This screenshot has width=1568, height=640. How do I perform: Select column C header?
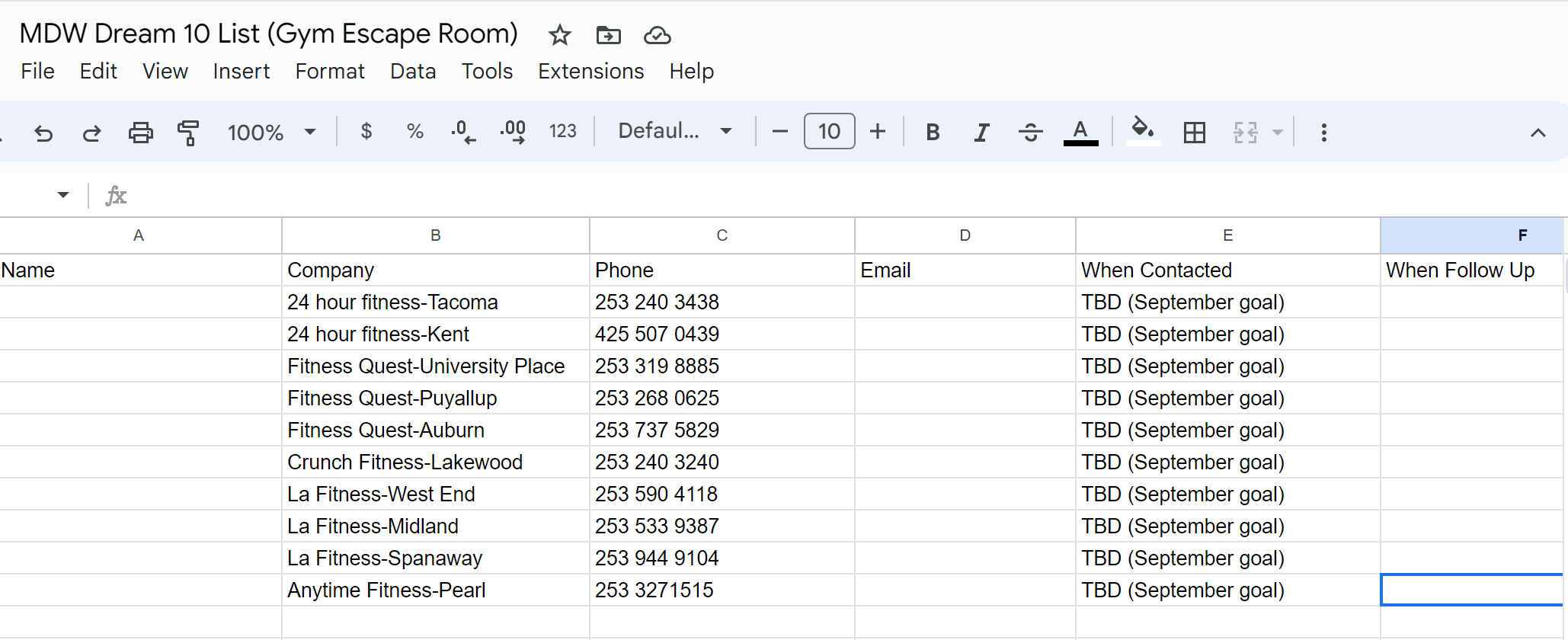[x=722, y=235]
